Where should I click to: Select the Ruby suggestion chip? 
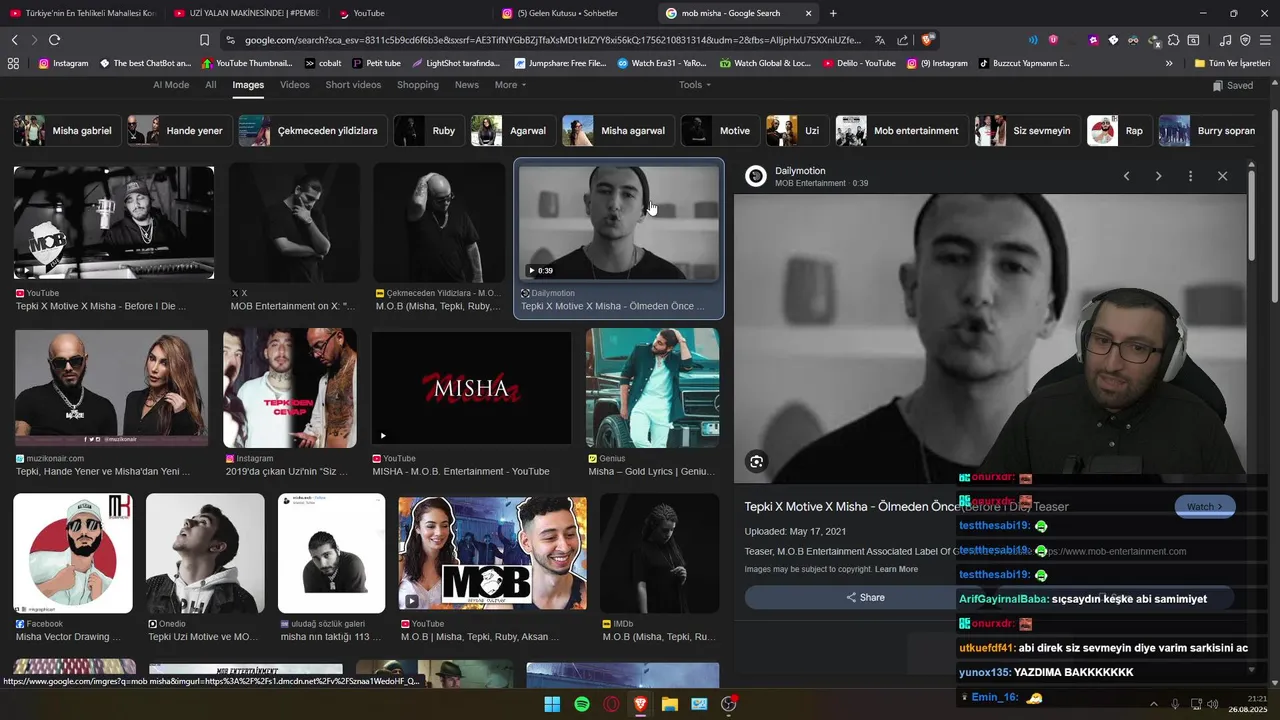tap(429, 131)
